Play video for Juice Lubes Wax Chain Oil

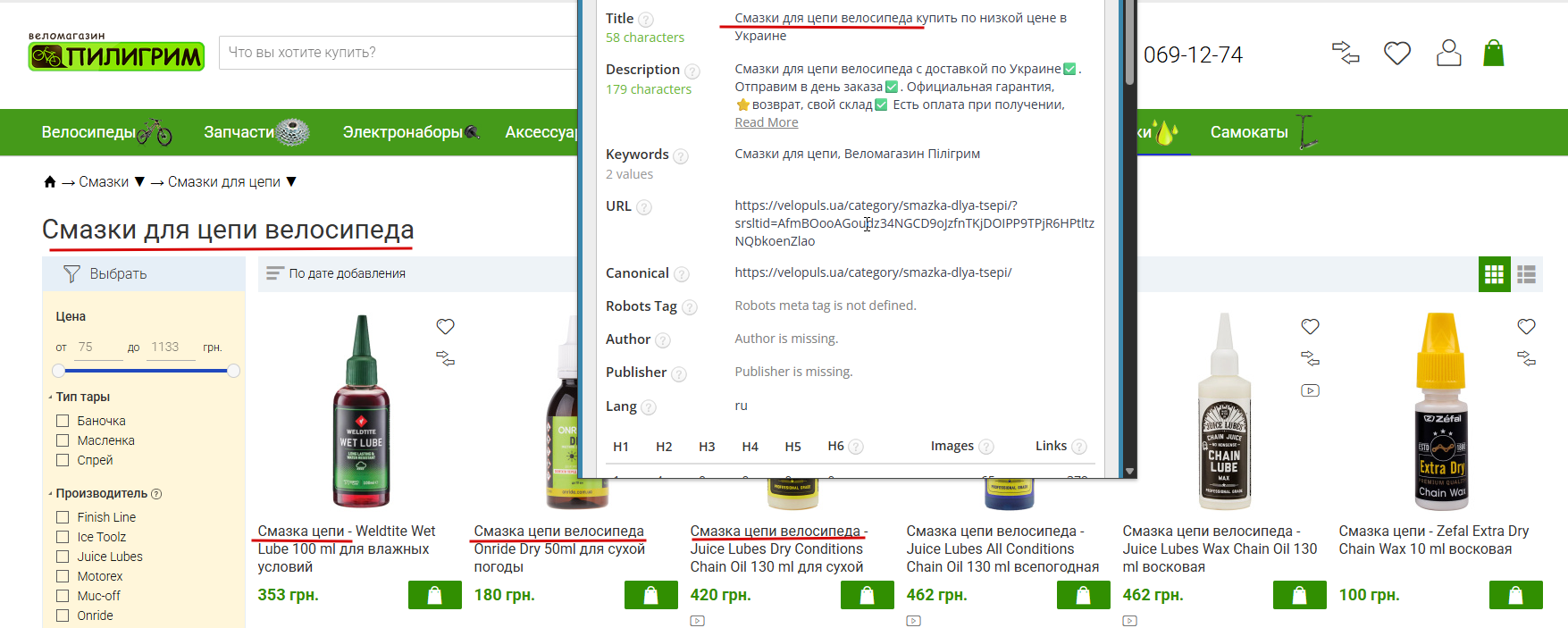(x=1310, y=390)
